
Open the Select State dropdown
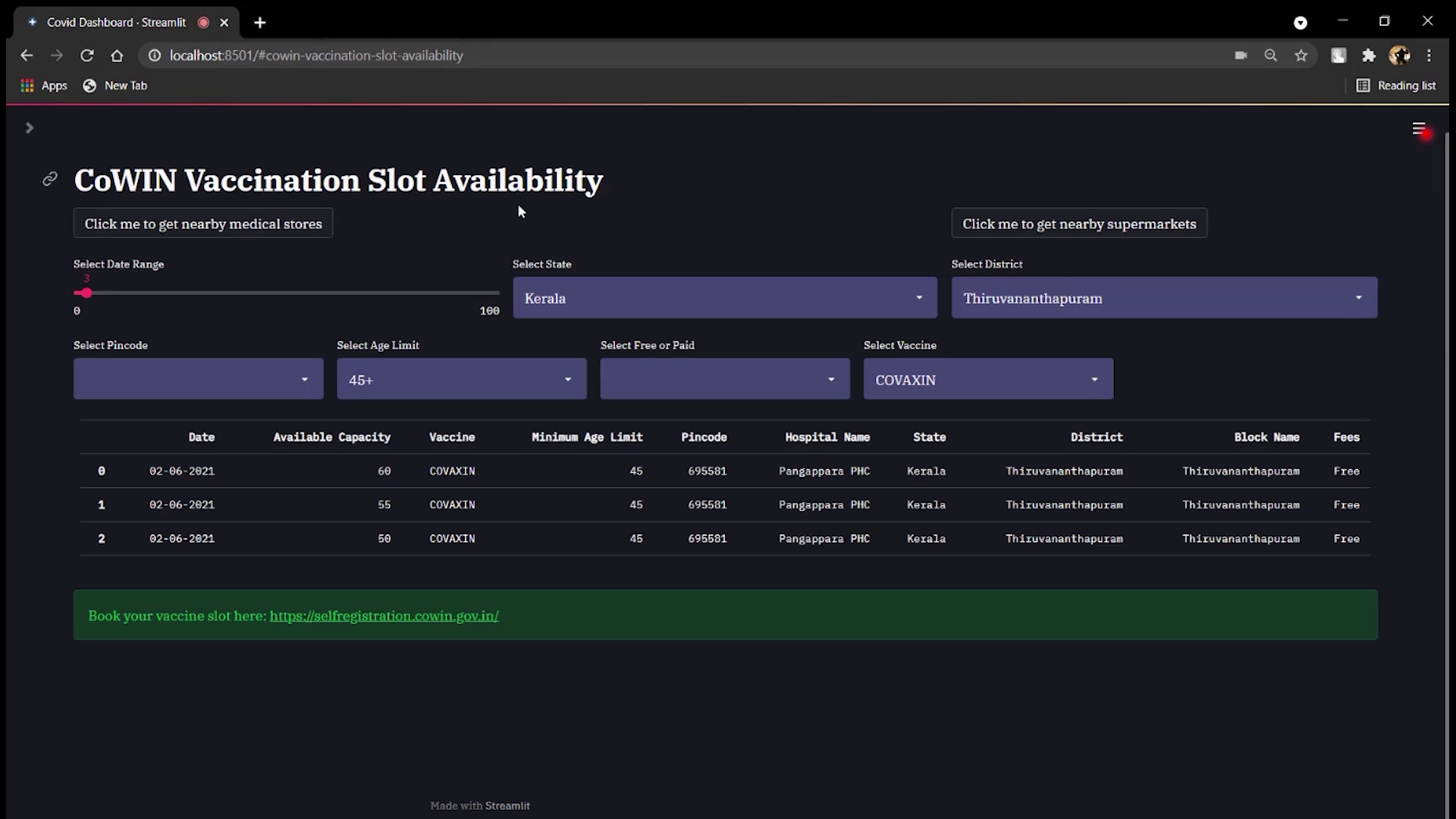pyautogui.click(x=724, y=298)
